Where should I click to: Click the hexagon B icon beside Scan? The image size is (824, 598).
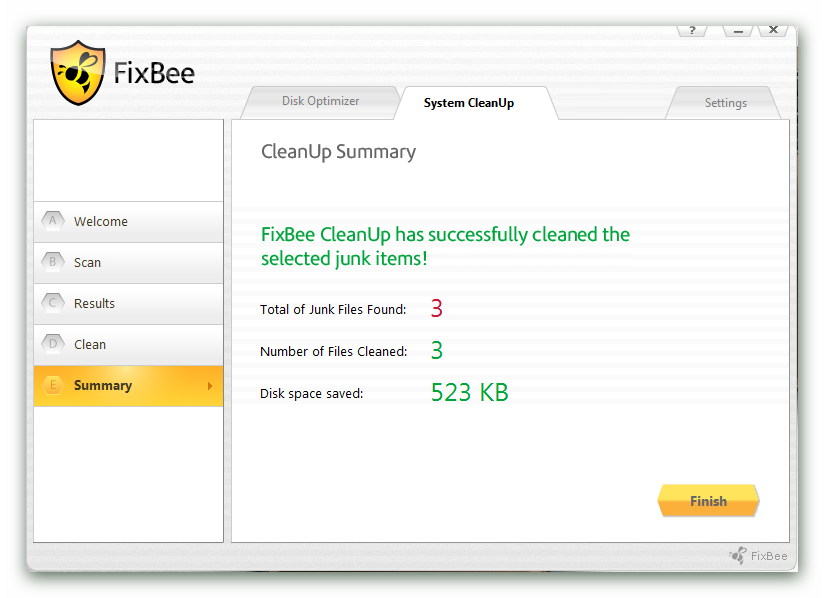click(53, 263)
